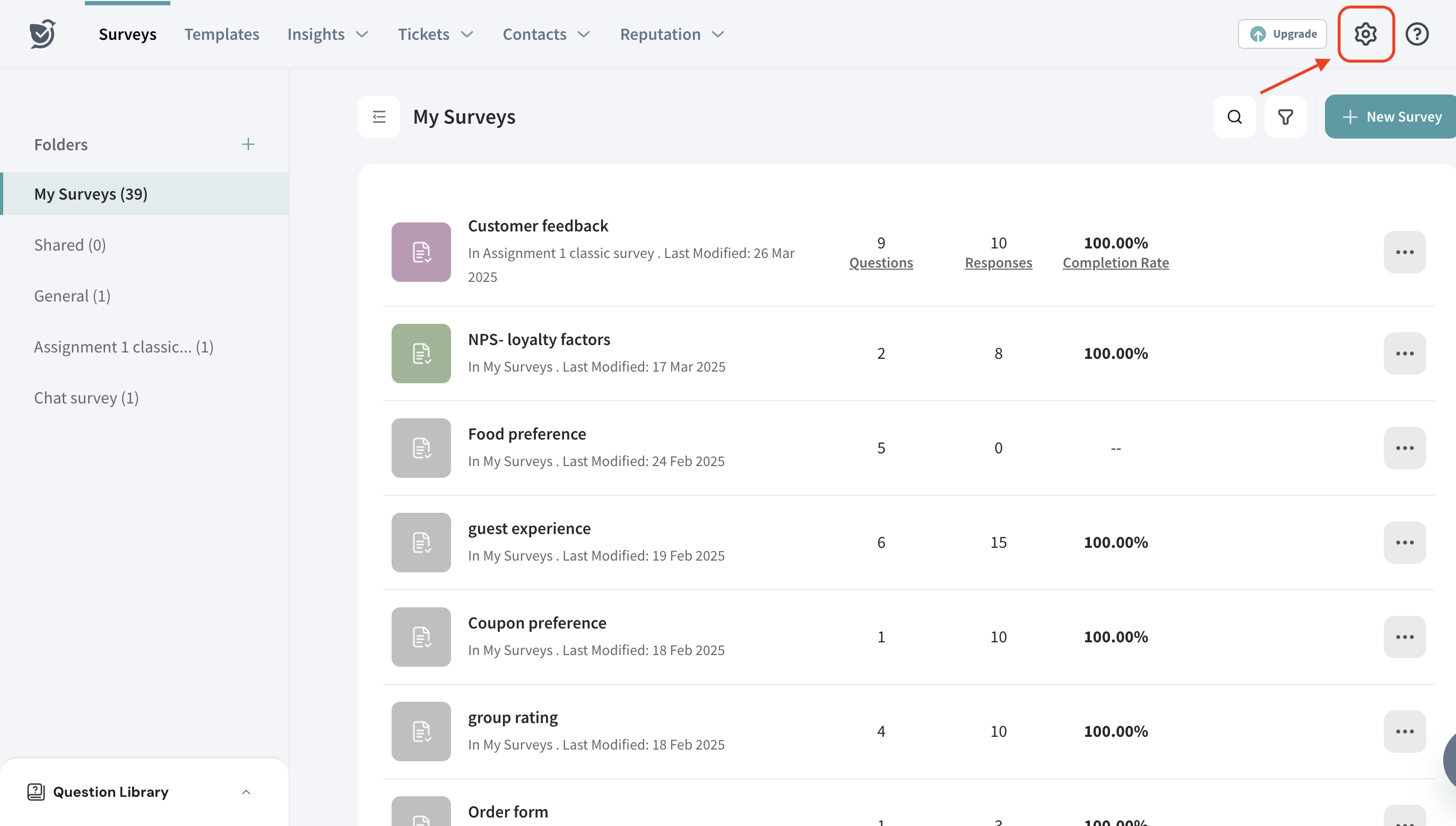Screen dimensions: 1456x826
Task: Open the Reputation dropdown menu
Action: pyautogui.click(x=672, y=34)
